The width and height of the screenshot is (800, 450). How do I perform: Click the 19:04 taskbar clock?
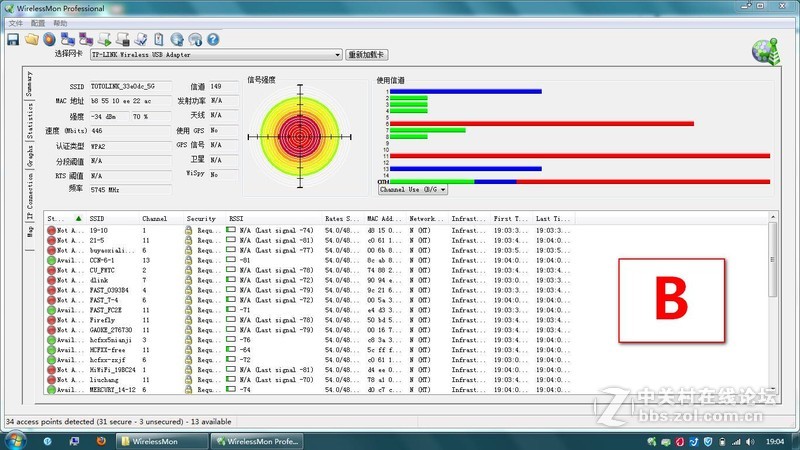(774, 441)
